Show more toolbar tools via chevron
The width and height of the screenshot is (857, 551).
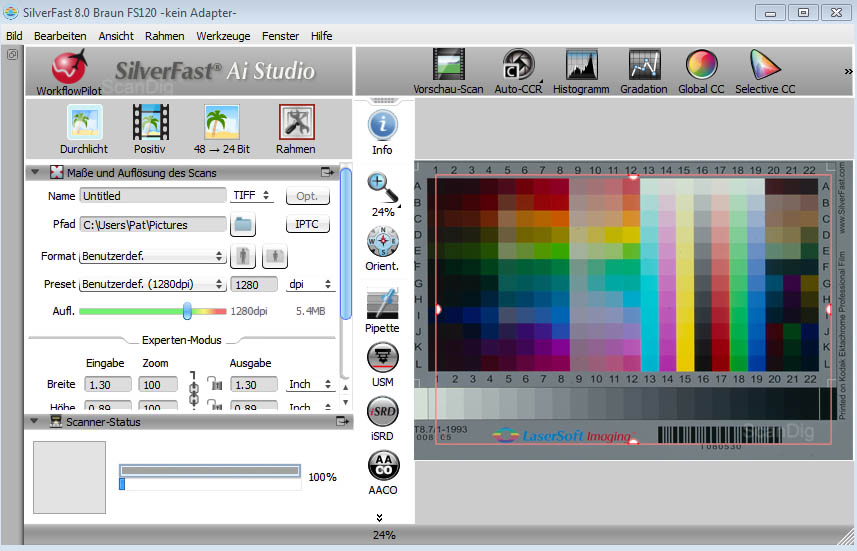848,72
